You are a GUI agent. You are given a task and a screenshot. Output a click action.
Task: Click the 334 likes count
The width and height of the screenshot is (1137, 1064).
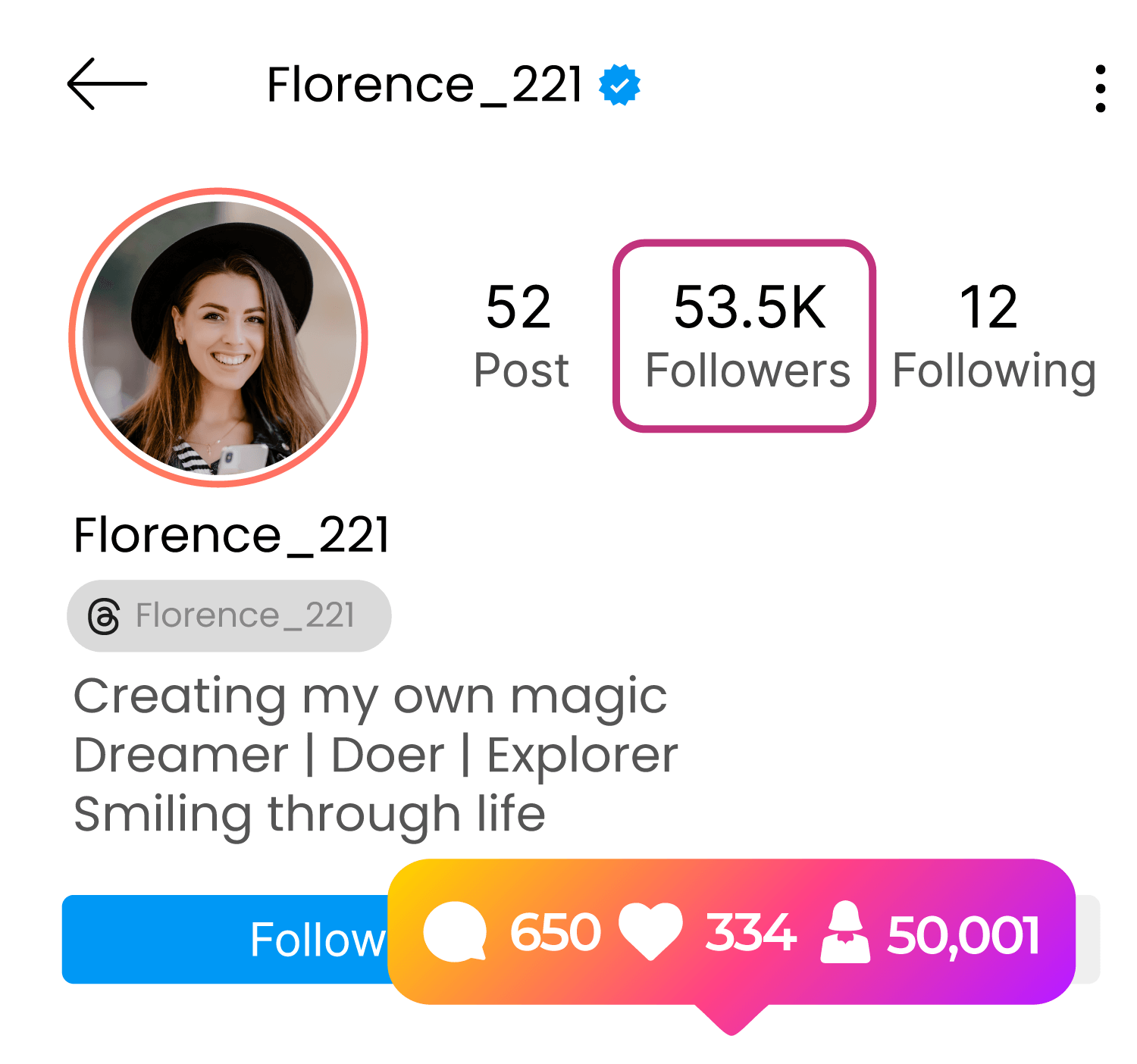click(750, 932)
